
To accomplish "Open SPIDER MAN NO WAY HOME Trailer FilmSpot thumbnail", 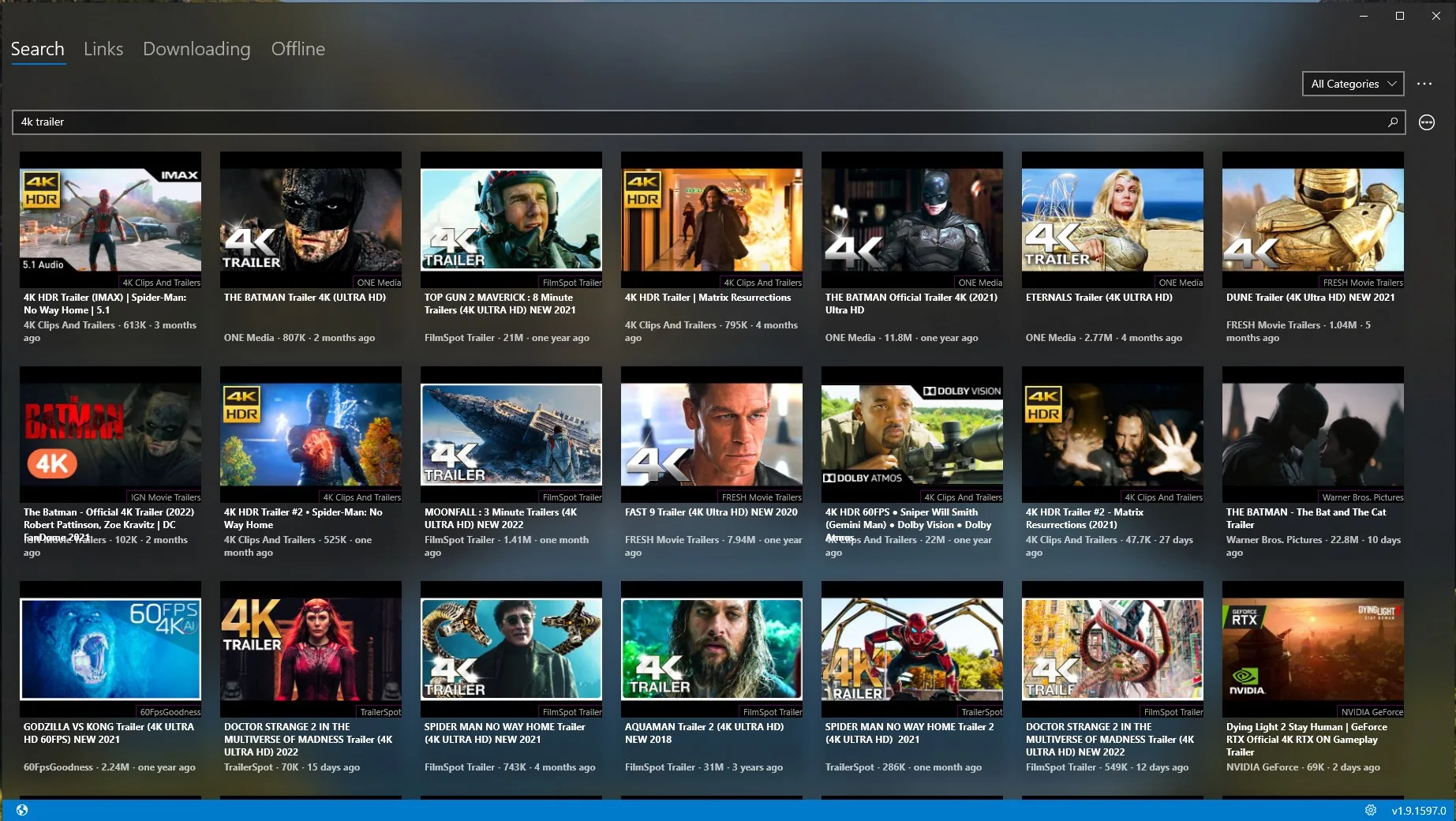I will click(x=511, y=649).
